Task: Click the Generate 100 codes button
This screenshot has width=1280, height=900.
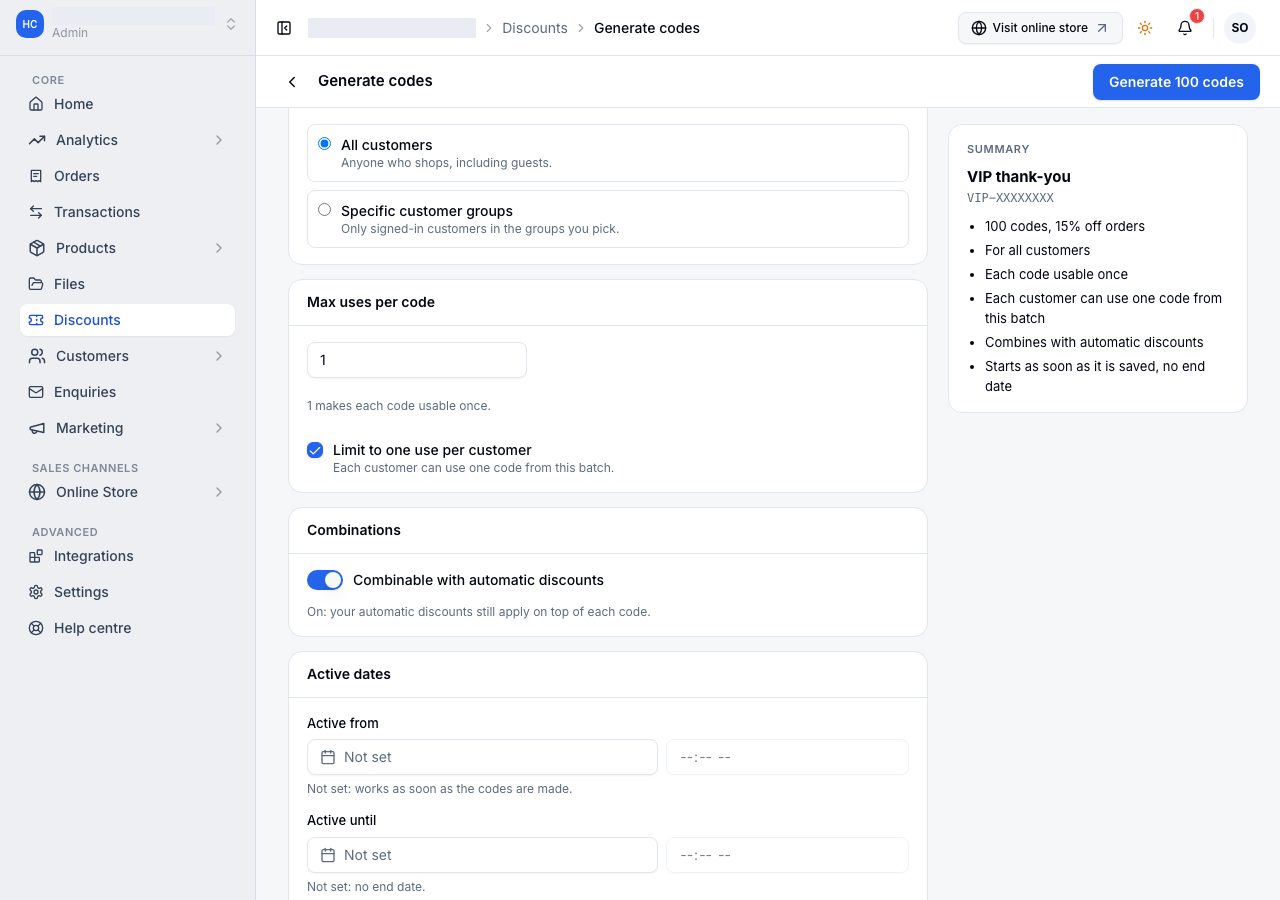Action: point(1176,82)
